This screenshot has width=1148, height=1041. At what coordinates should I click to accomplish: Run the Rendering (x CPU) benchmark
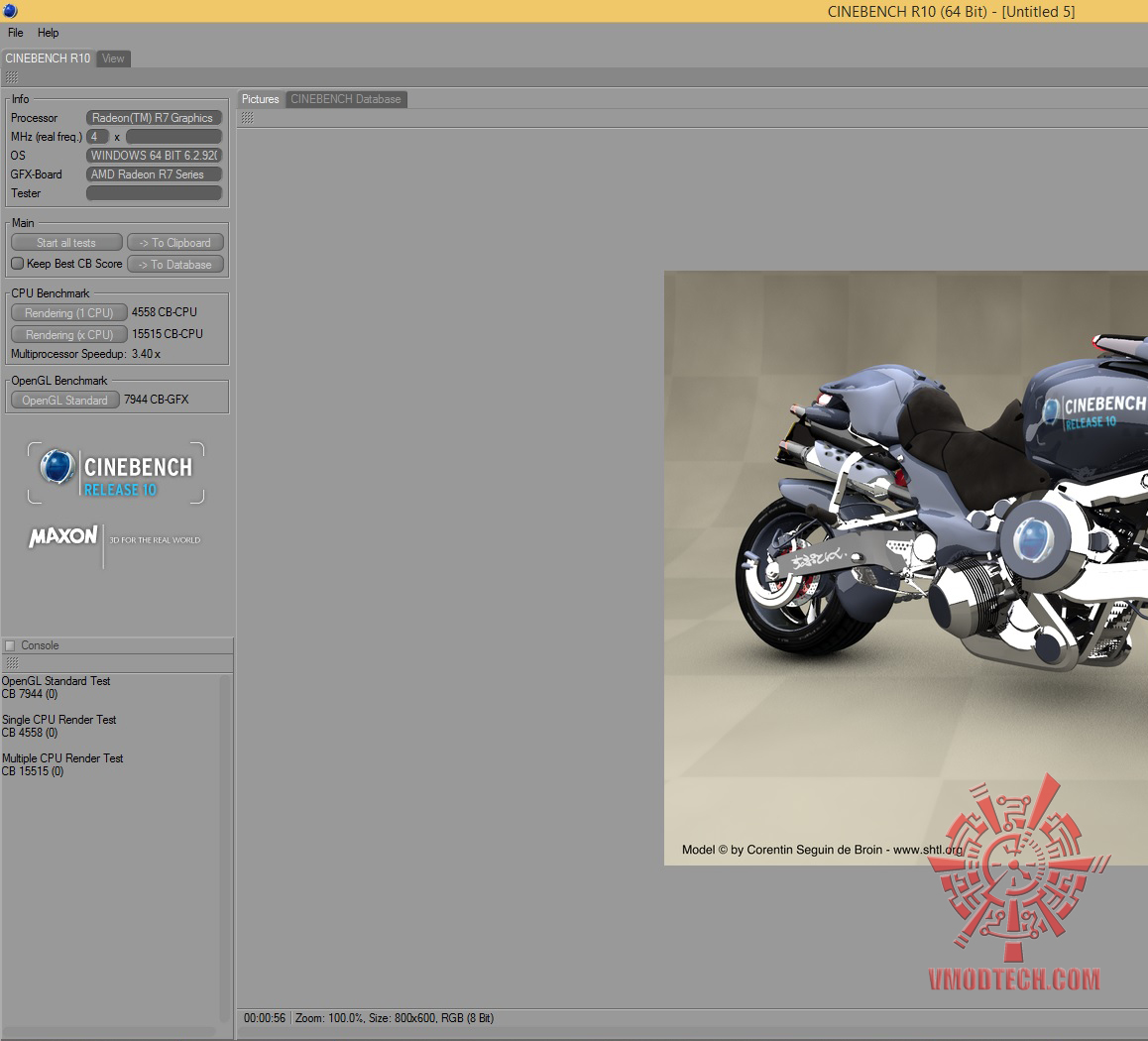[x=68, y=334]
